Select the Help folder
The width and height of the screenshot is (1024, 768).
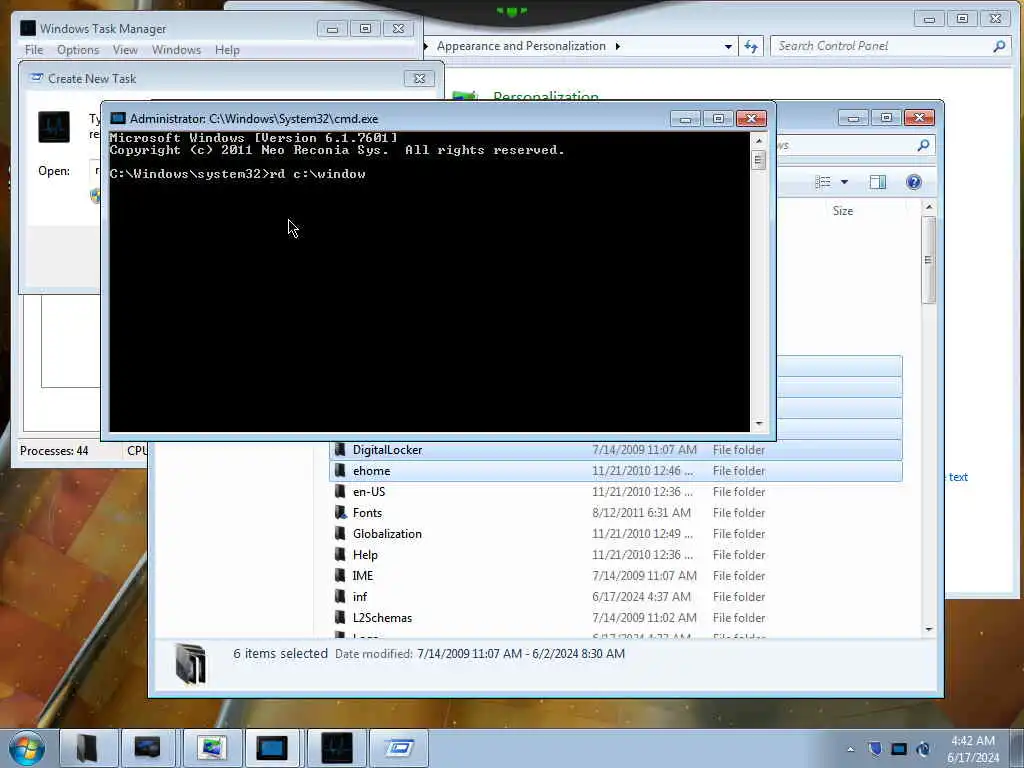(616, 554)
